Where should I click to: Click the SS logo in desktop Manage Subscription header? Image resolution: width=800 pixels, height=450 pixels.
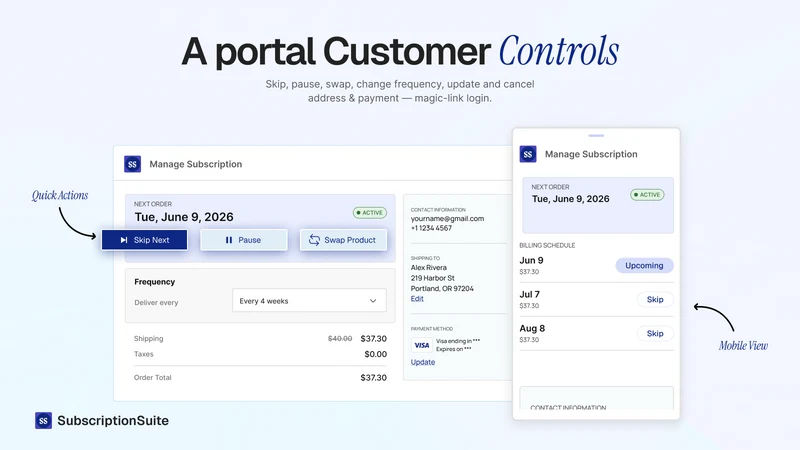point(133,164)
